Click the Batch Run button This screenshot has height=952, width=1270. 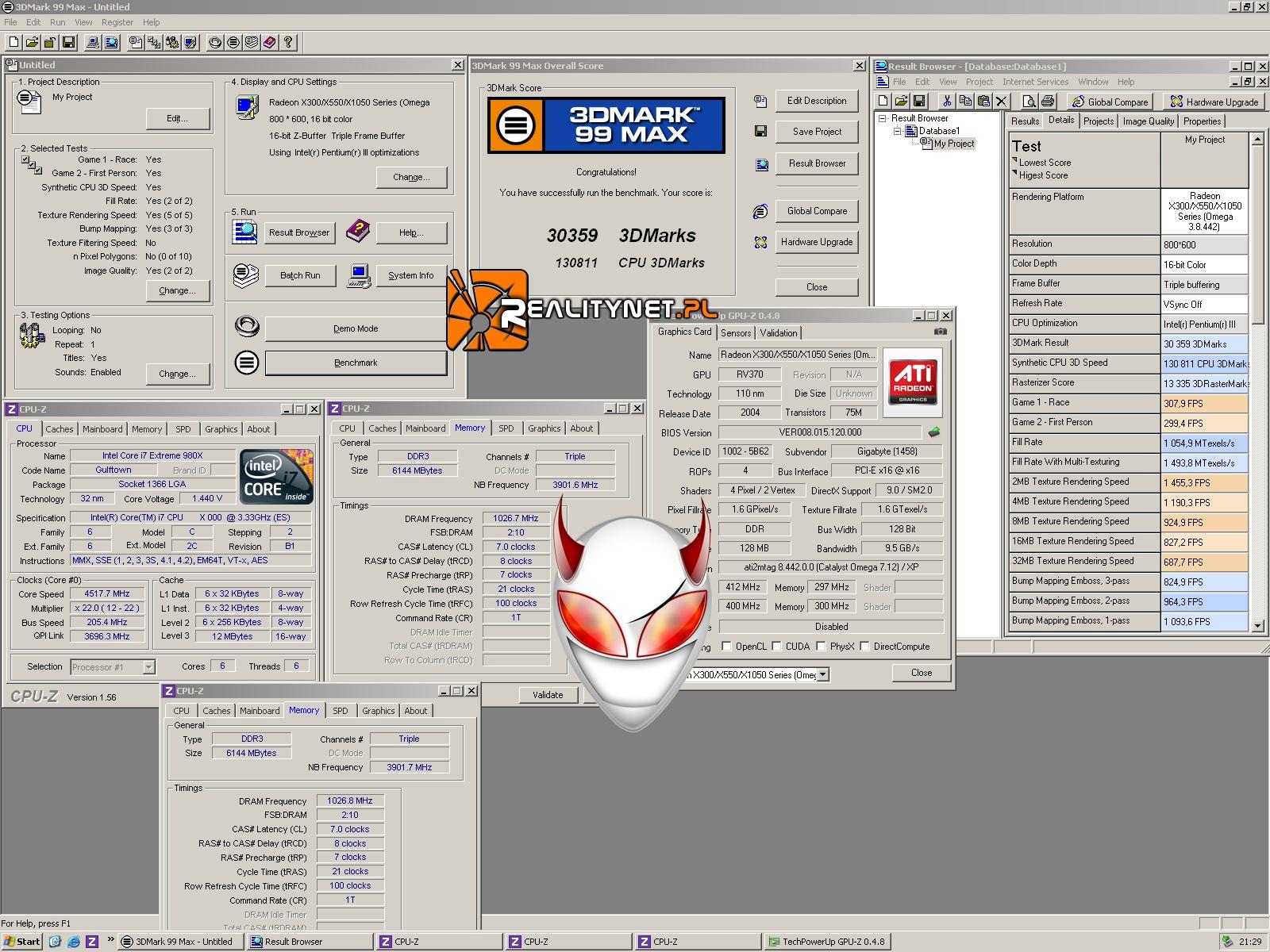[300, 275]
